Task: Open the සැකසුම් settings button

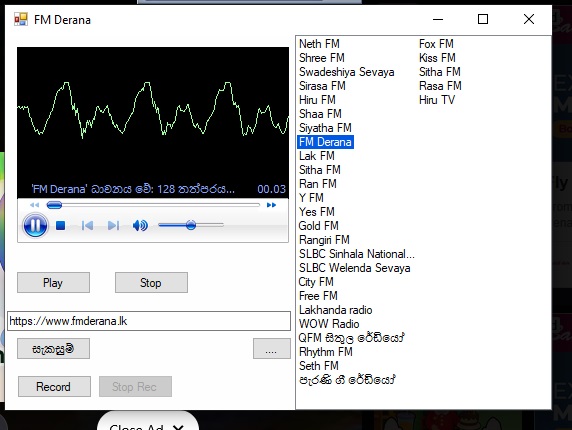Action: point(53,349)
